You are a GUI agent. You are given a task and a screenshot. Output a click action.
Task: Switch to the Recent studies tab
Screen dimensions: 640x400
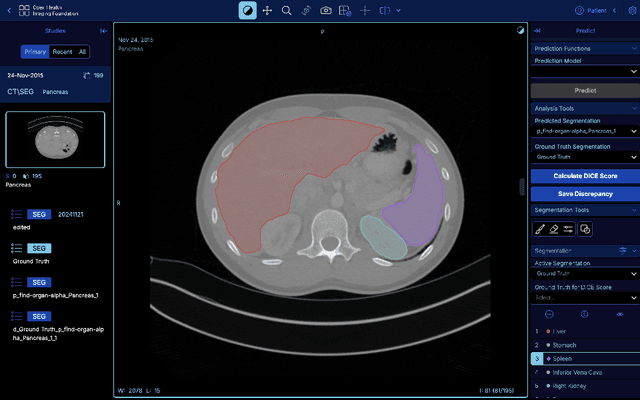tap(62, 52)
